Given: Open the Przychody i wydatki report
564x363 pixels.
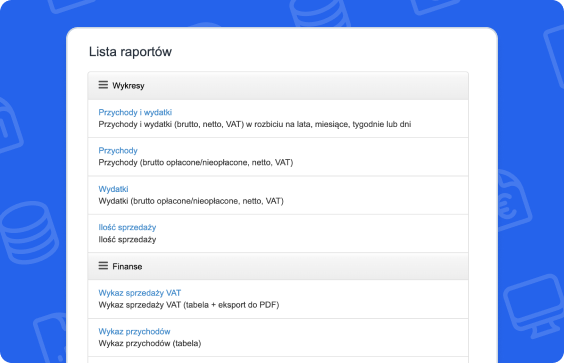Looking at the screenshot, I should pos(135,112).
